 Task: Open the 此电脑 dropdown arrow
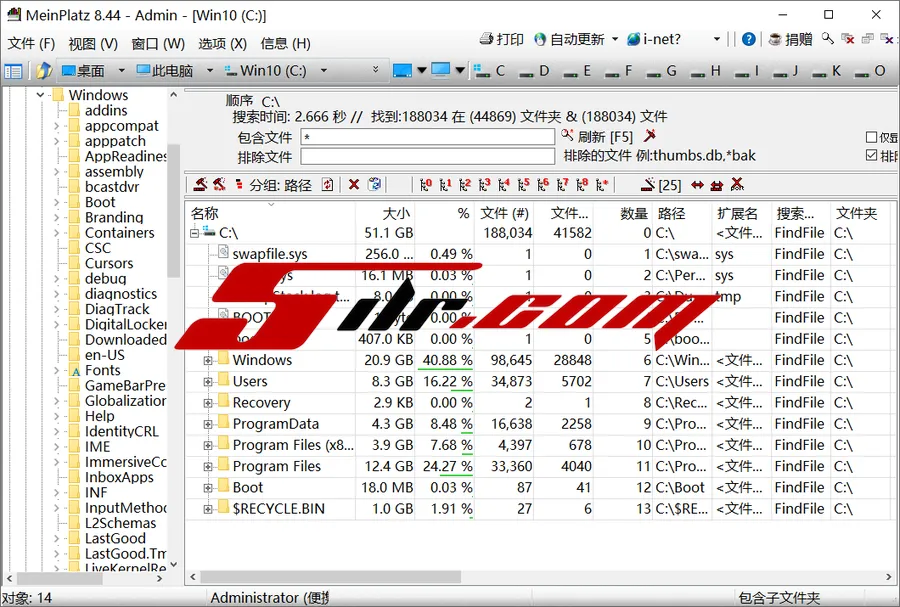210,71
